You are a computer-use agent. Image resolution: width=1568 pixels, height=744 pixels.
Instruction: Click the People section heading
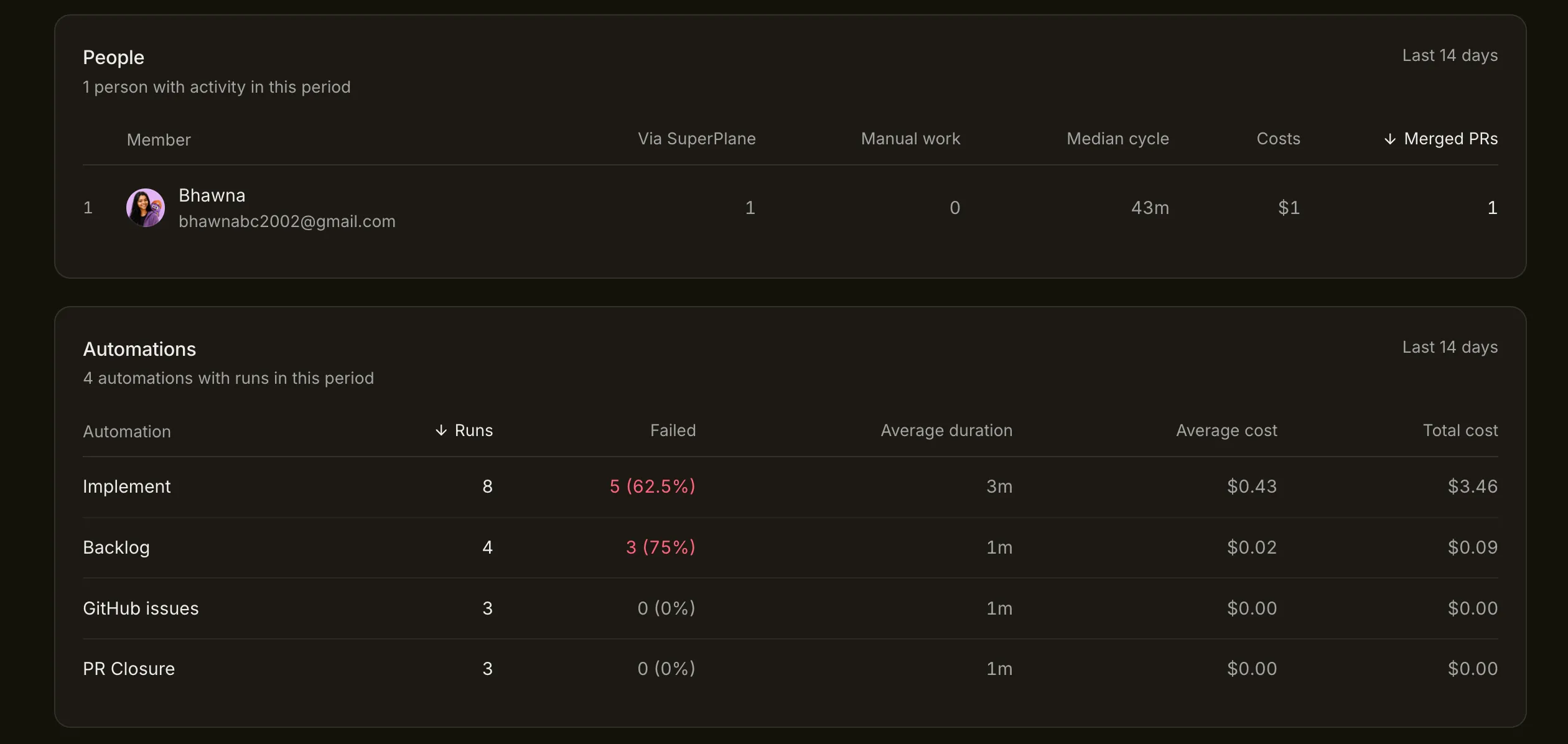114,57
